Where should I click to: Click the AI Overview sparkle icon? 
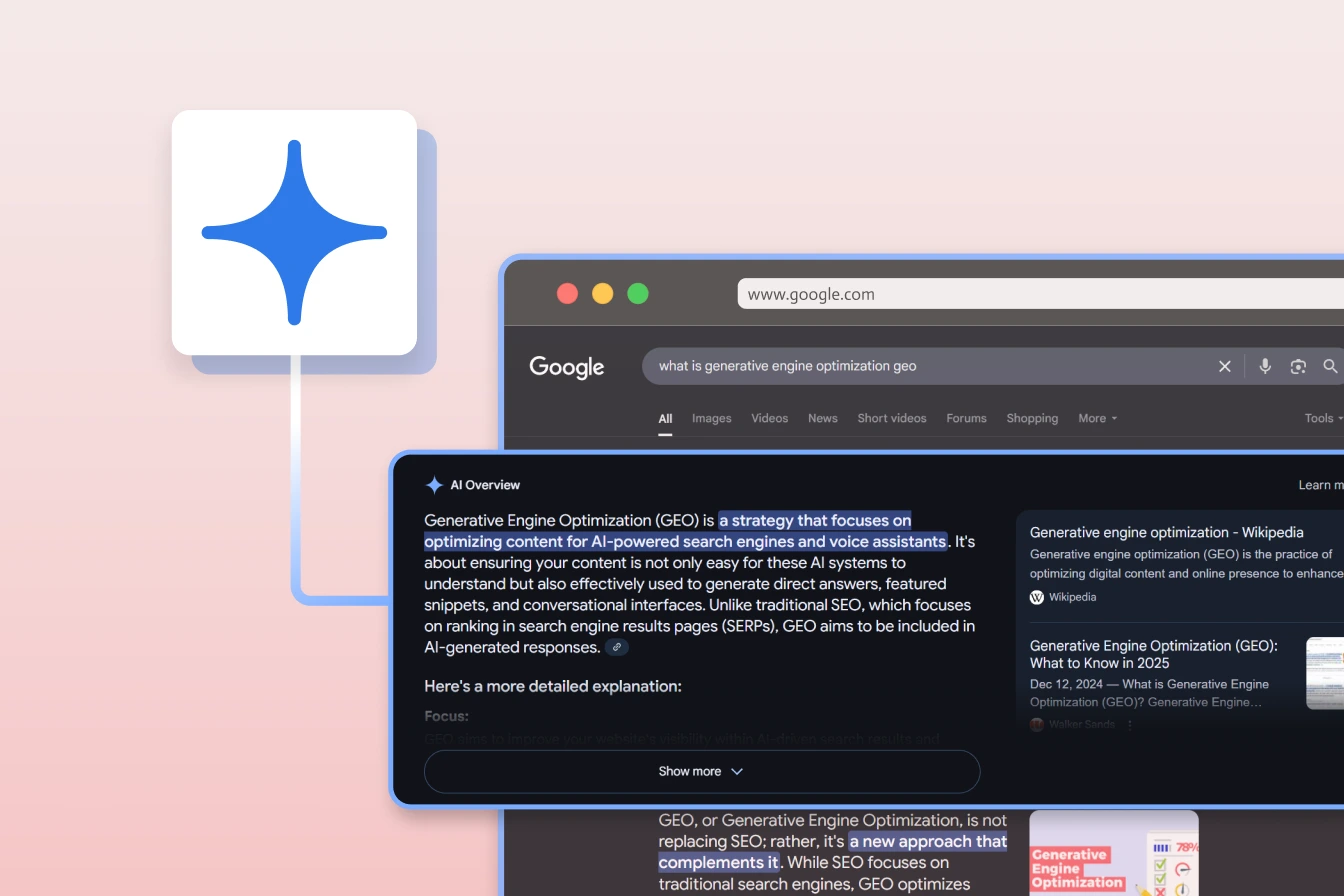pyautogui.click(x=434, y=485)
